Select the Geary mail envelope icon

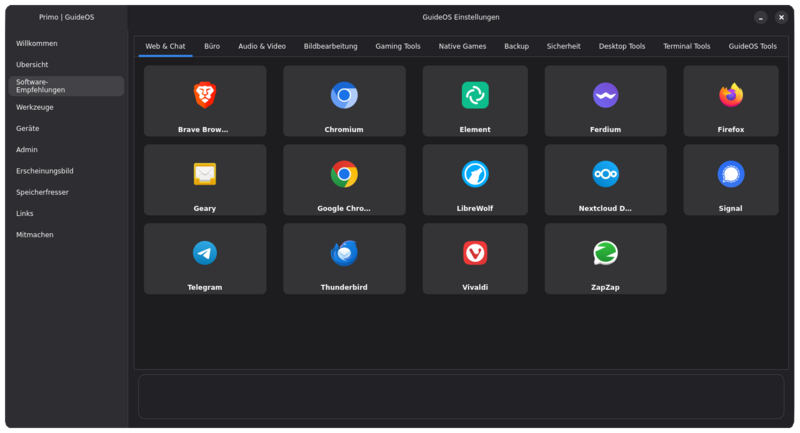coord(205,174)
